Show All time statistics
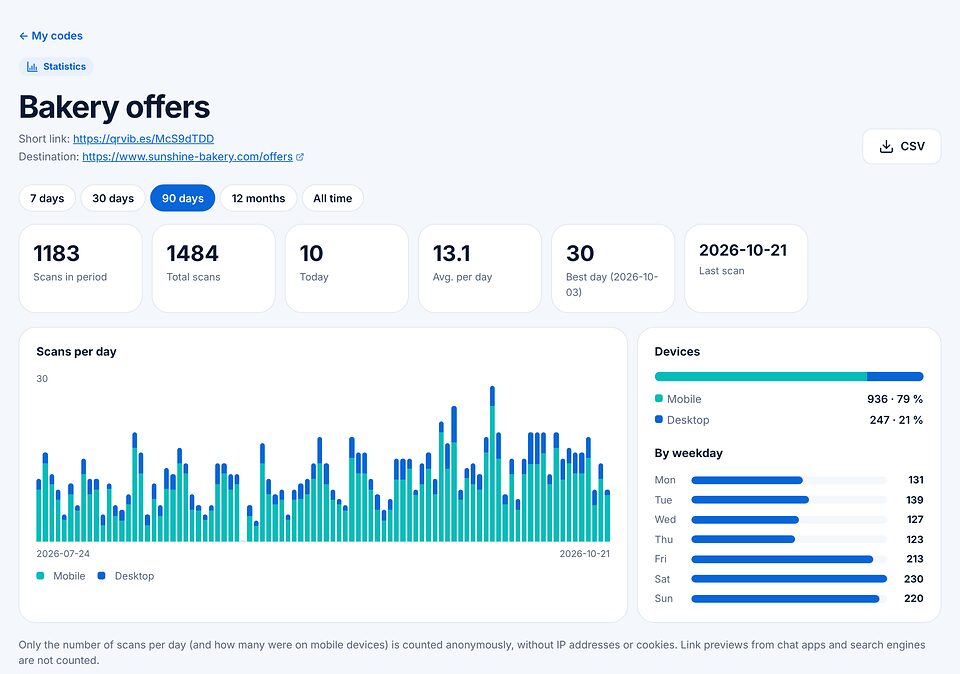The height and width of the screenshot is (674, 960). coord(332,198)
